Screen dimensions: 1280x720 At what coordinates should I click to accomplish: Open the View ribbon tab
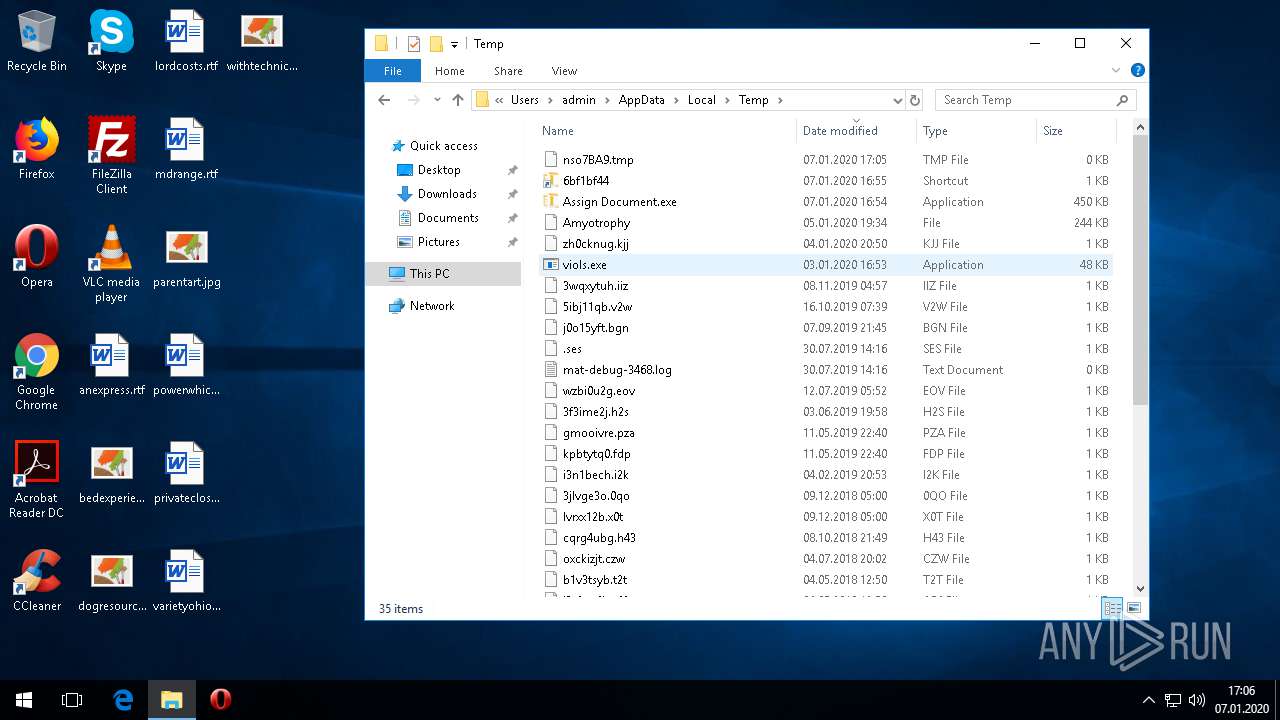pyautogui.click(x=564, y=71)
